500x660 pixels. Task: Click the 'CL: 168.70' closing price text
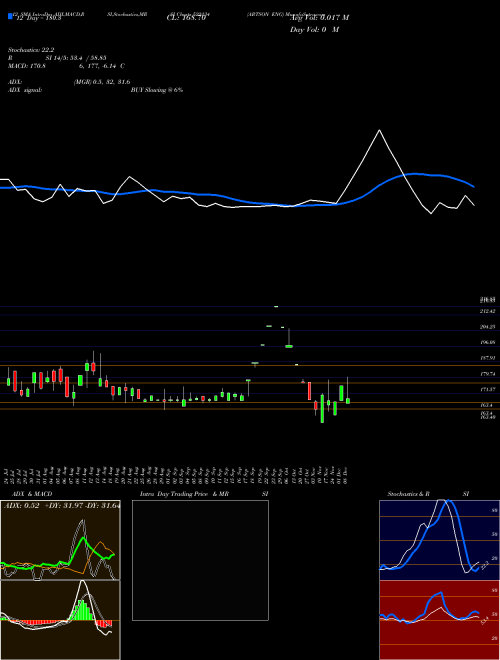pos(186,18)
